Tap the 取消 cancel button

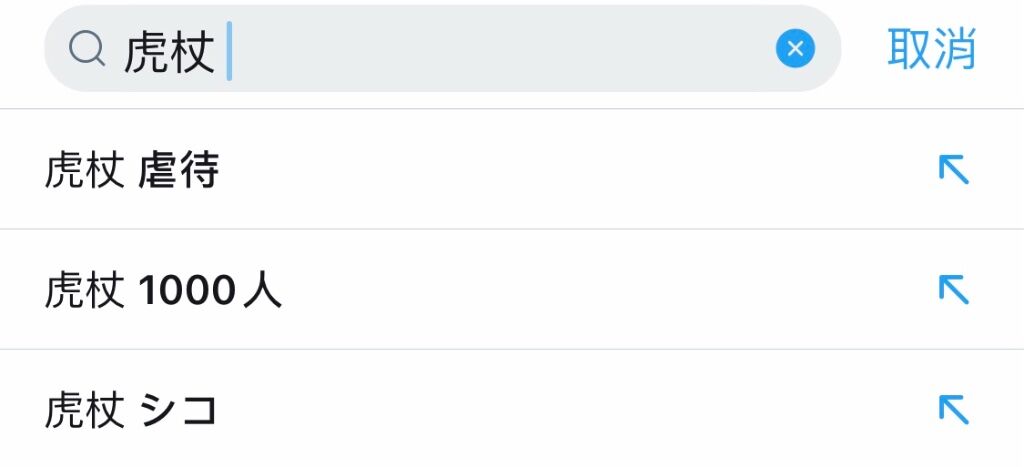[x=931, y=48]
